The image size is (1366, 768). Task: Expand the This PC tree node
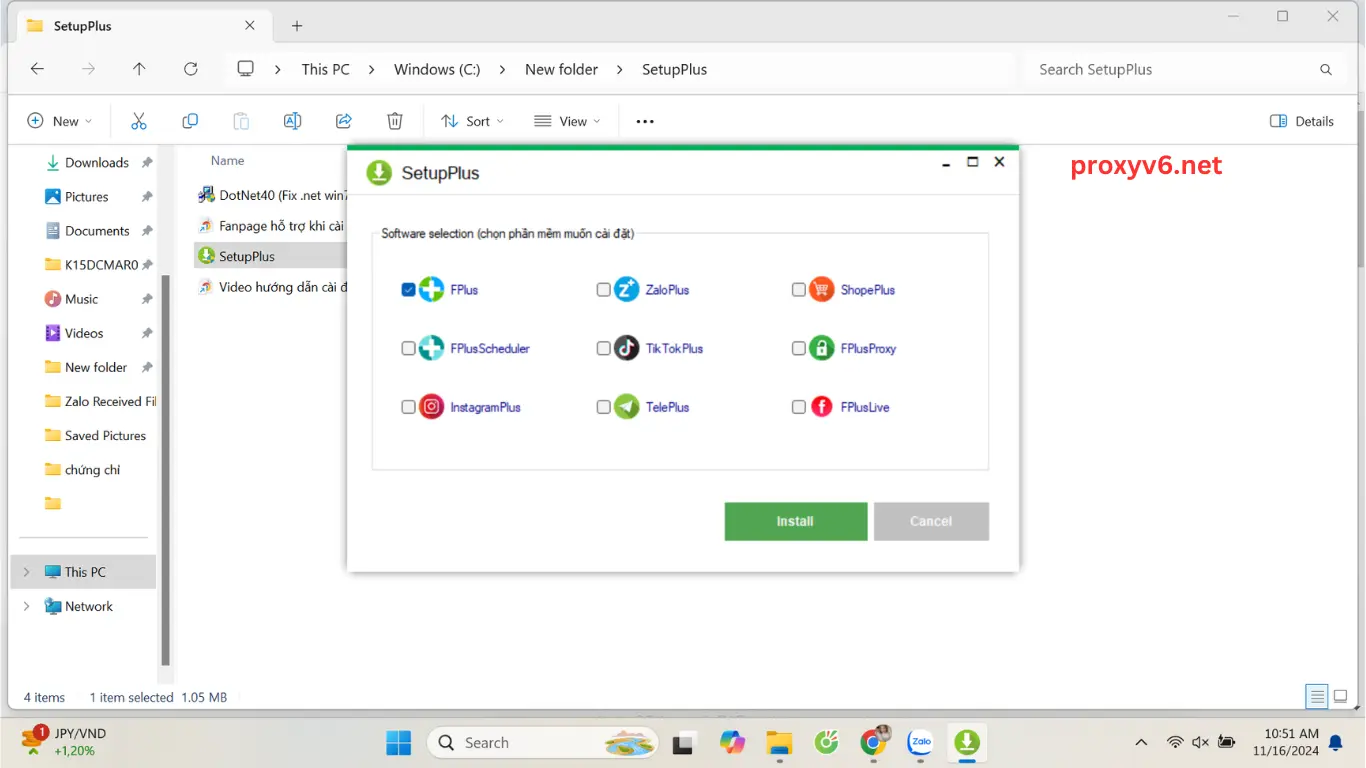(26, 572)
